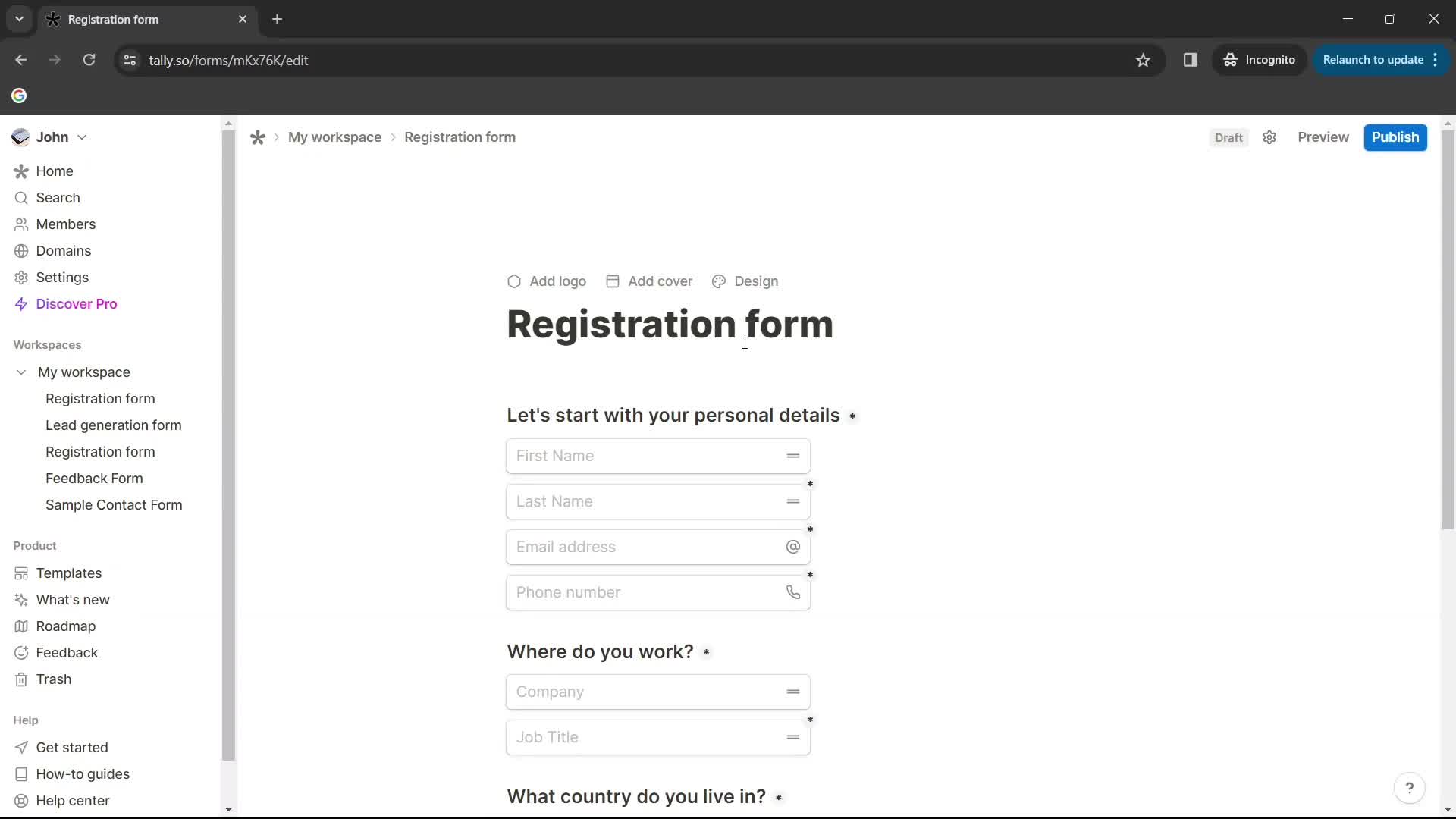Image resolution: width=1456 pixels, height=819 pixels.
Task: Click Preview button at top right
Action: coord(1323,136)
